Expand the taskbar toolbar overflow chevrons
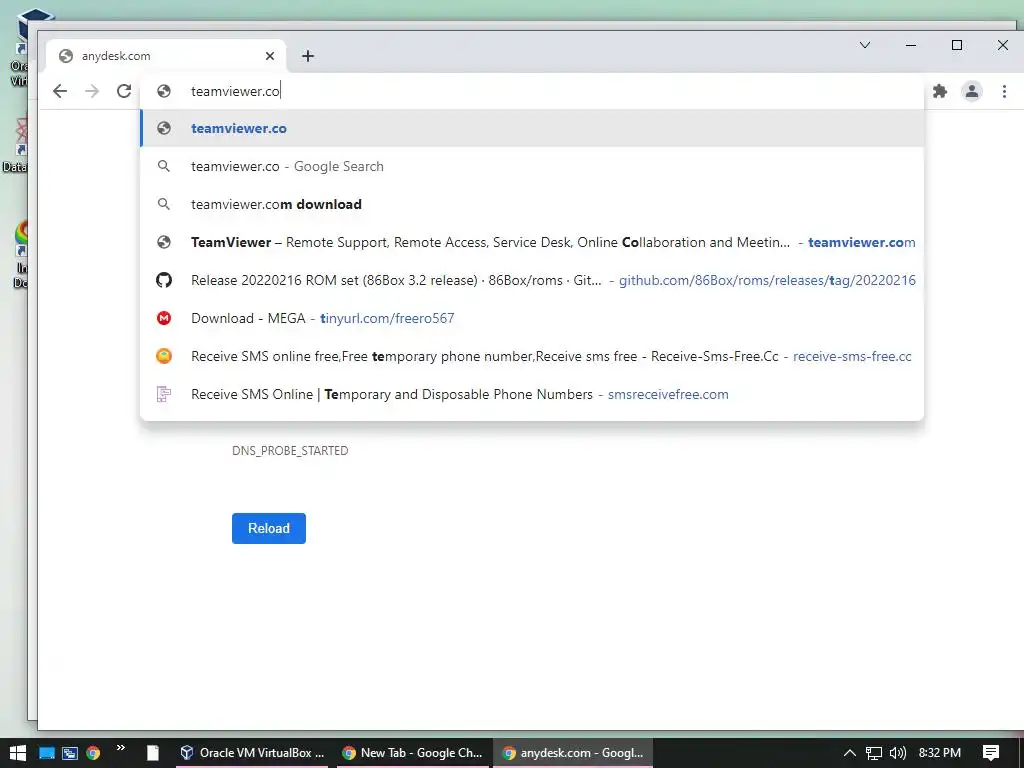Screen dimensions: 1024x768 coord(121,748)
